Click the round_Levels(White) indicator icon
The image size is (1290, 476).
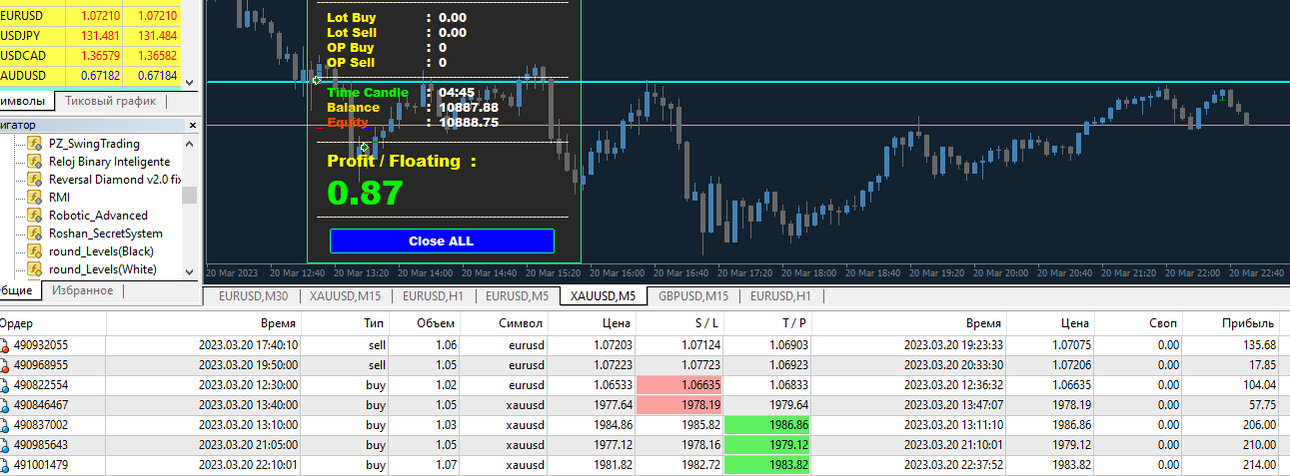[34, 269]
